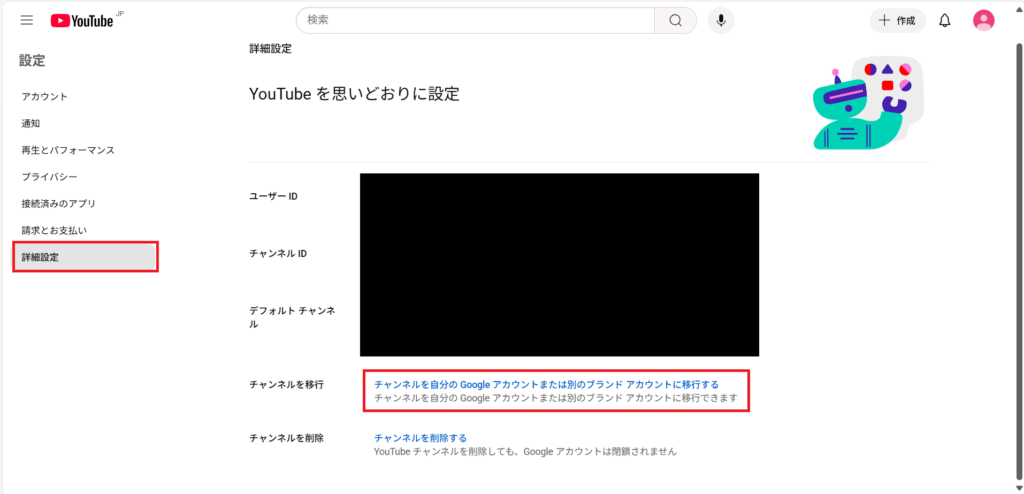Click the チャンネルを削除 label
Image resolution: width=1024 pixels, height=494 pixels.
tap(286, 438)
